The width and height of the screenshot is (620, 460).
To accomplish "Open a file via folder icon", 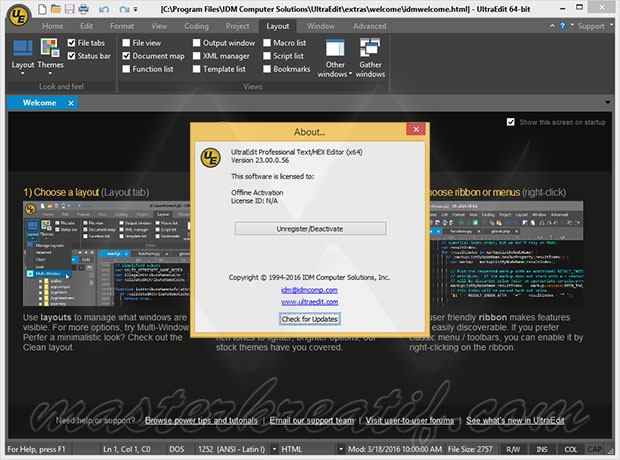I will coord(56,9).
